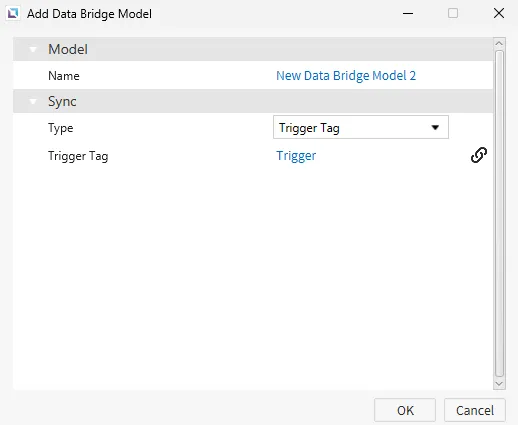Dismiss dialog with Cancel button
518x425 pixels.
point(475,410)
